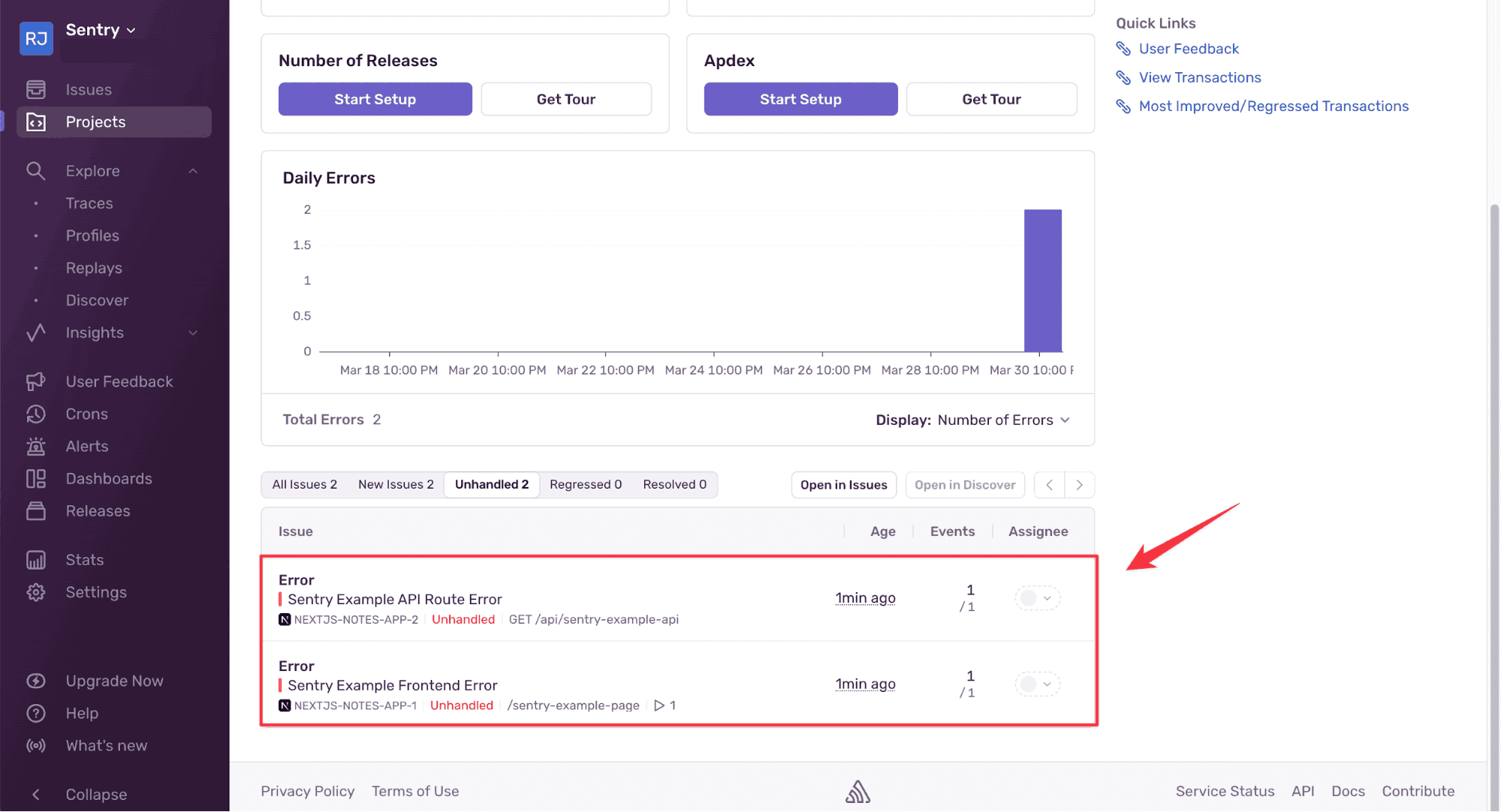Open assignee dropdown for API Route Error
This screenshot has width=1501, height=812.
(x=1038, y=598)
